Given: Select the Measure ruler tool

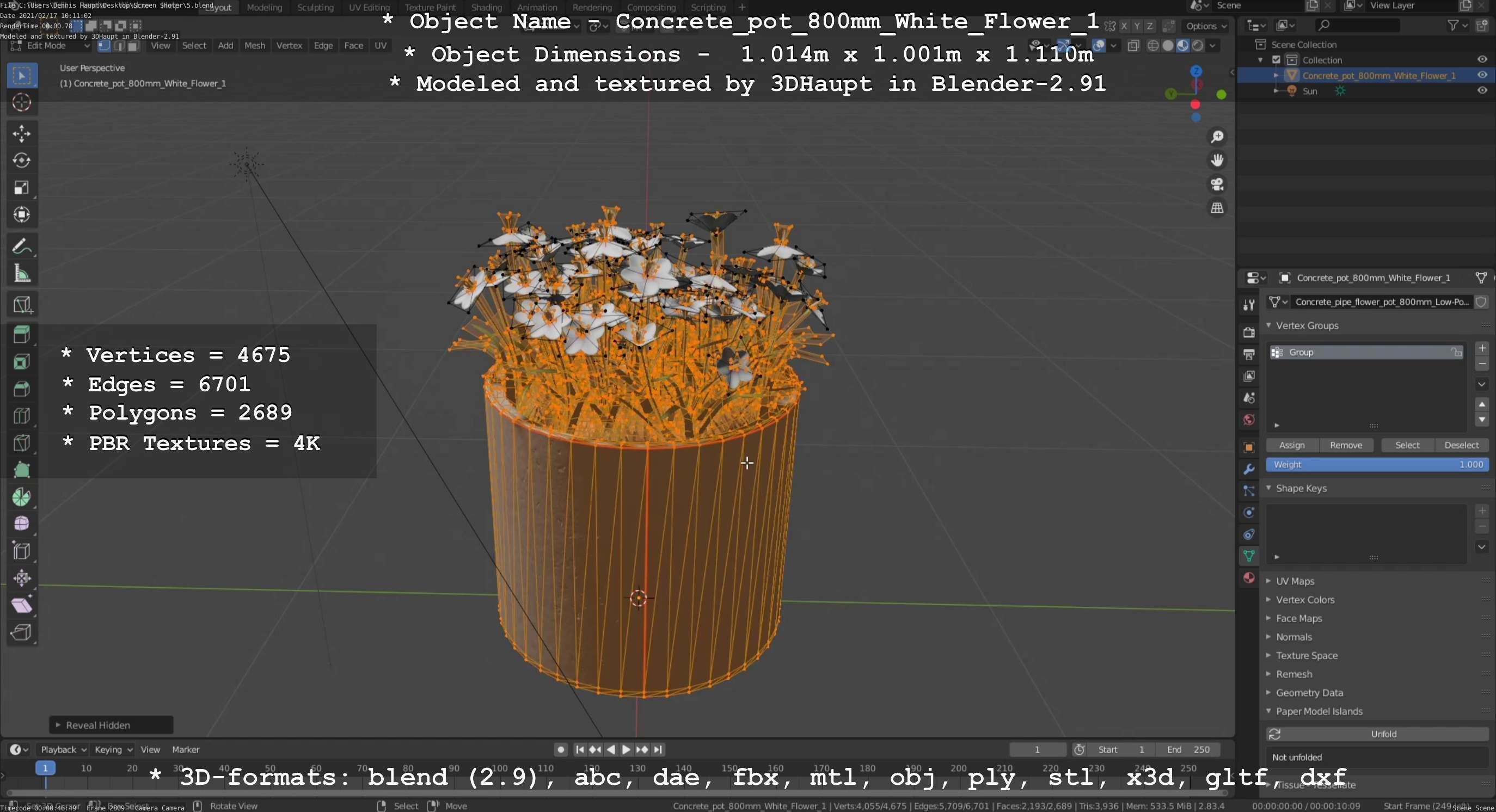Looking at the screenshot, I should [x=22, y=273].
